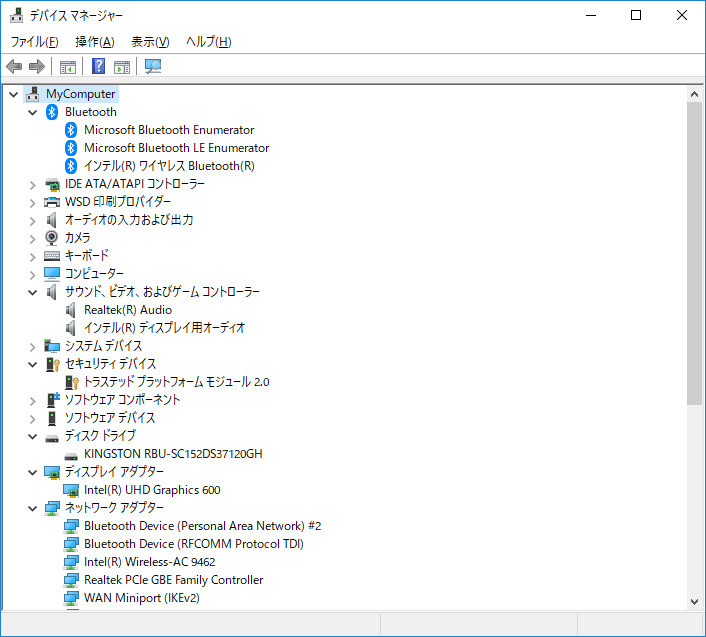Open the ファイル(F) menu
Image resolution: width=706 pixels, height=637 pixels.
pyautogui.click(x=34, y=42)
